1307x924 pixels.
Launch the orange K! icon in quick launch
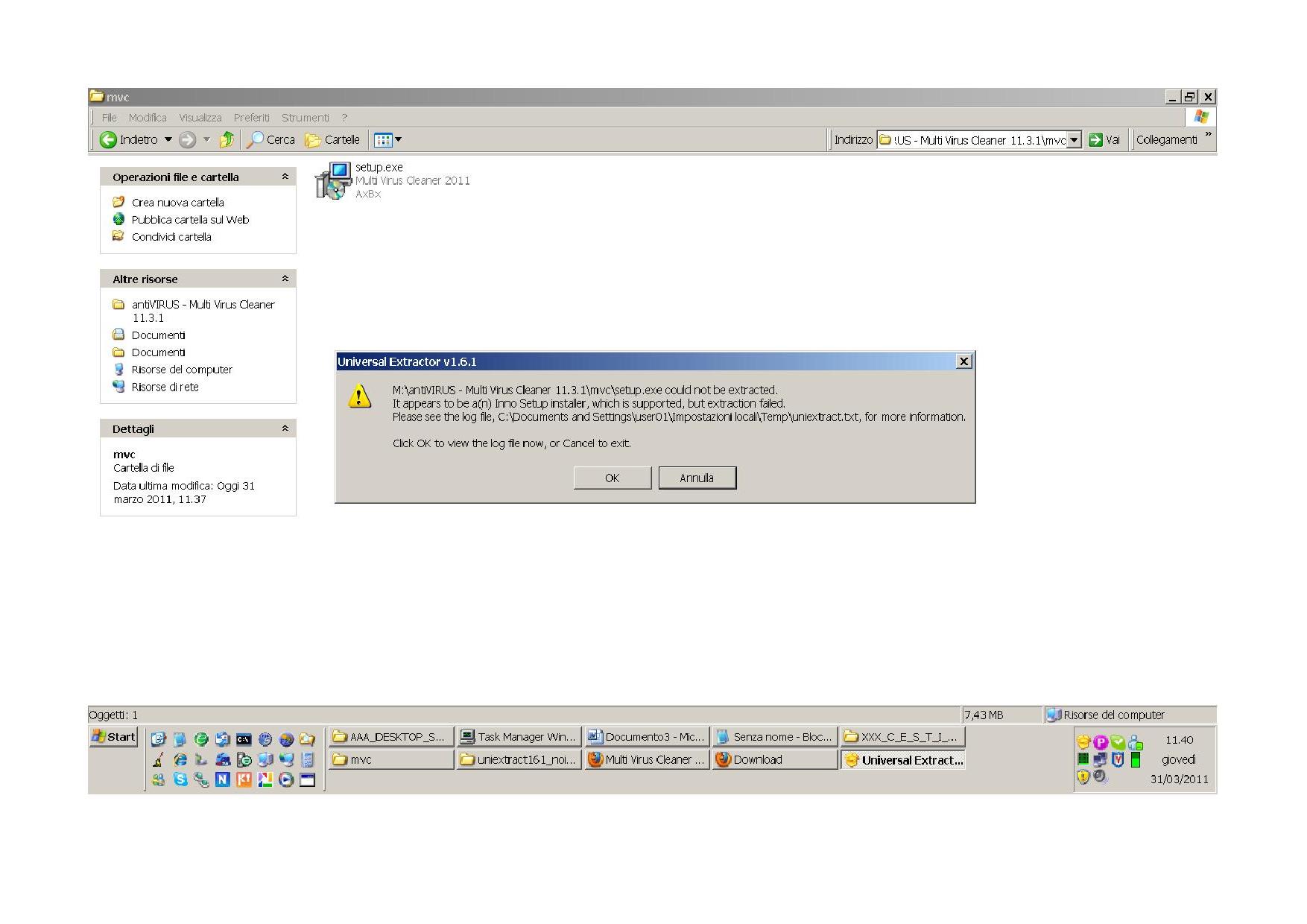[x=244, y=779]
